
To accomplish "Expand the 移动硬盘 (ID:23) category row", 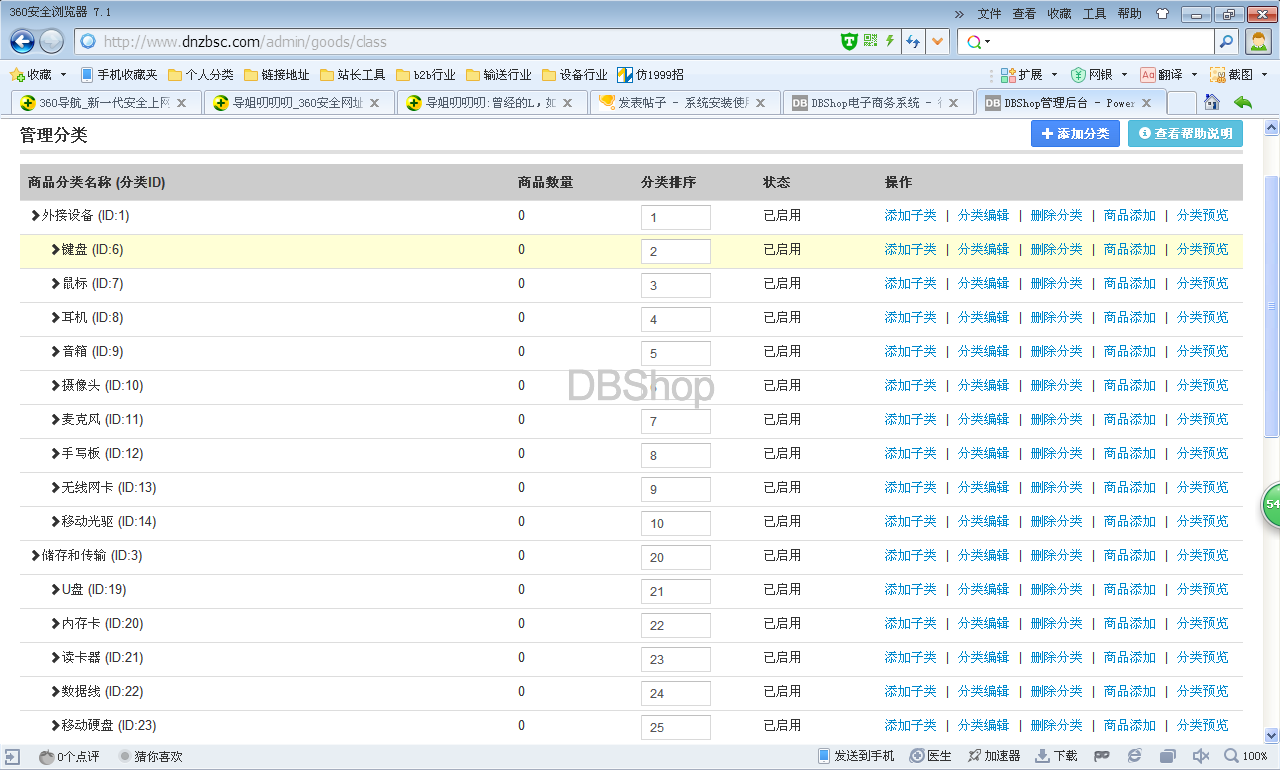I will [56, 725].
